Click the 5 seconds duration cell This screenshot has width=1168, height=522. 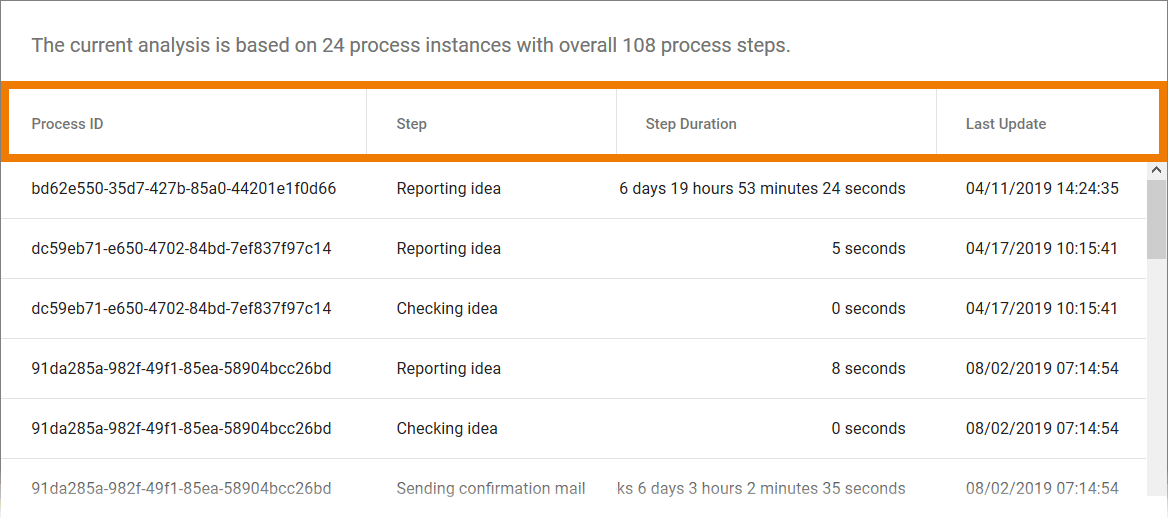[x=868, y=248]
